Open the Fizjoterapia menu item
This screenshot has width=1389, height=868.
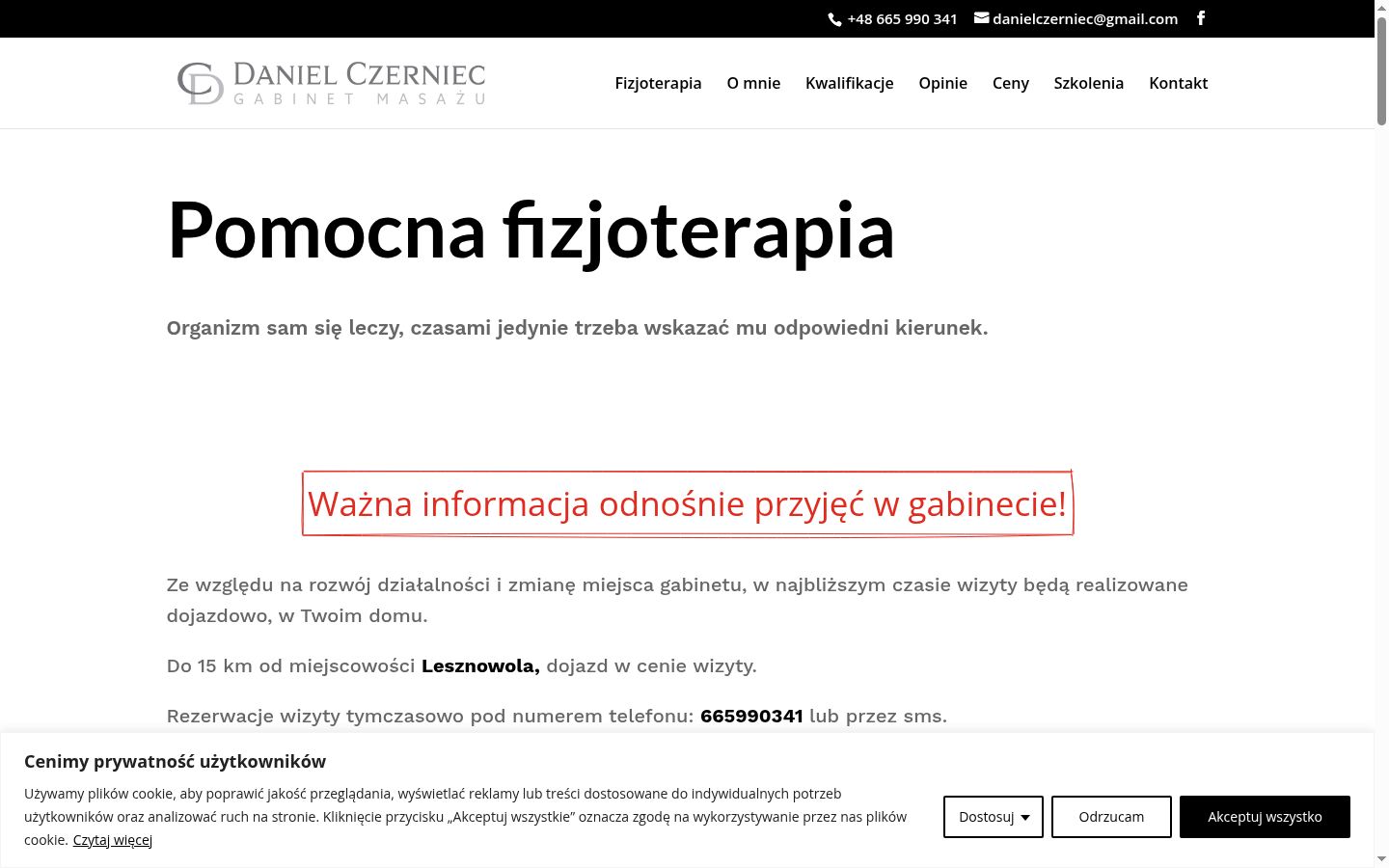(x=658, y=83)
